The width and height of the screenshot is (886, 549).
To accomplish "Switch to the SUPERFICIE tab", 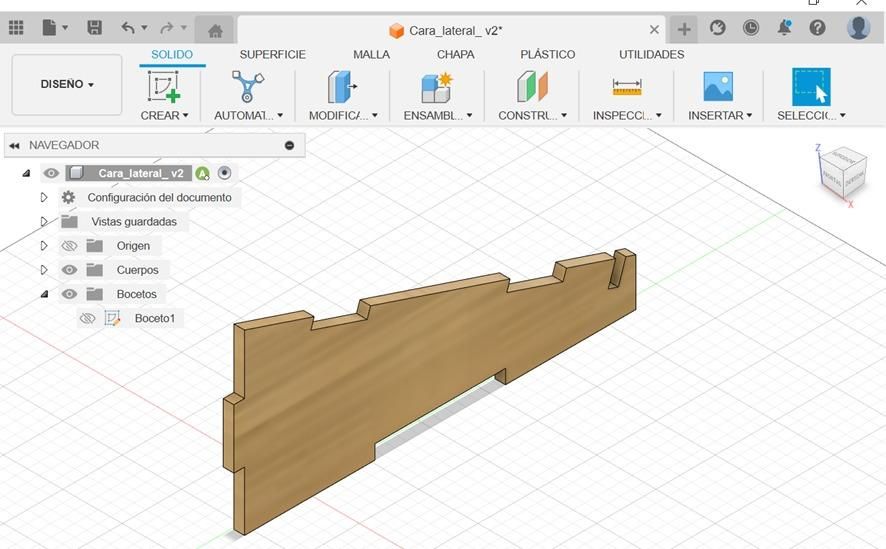I will point(272,55).
